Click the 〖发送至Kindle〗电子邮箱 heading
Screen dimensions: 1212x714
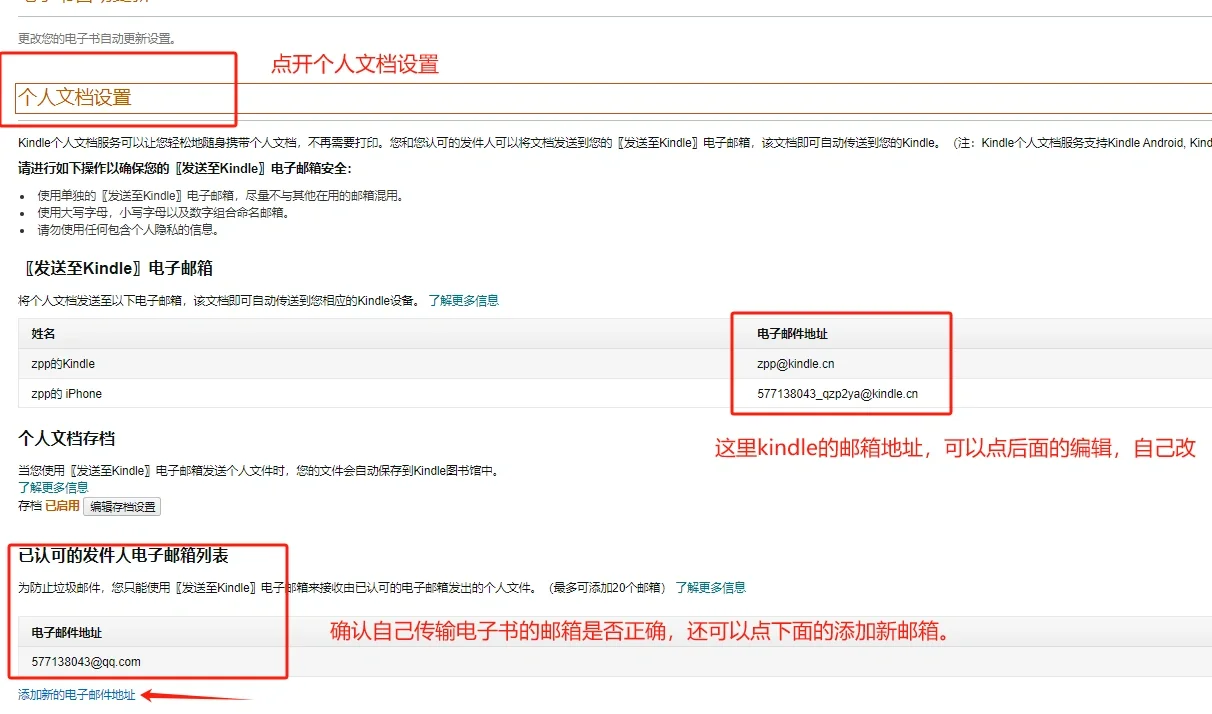115,268
